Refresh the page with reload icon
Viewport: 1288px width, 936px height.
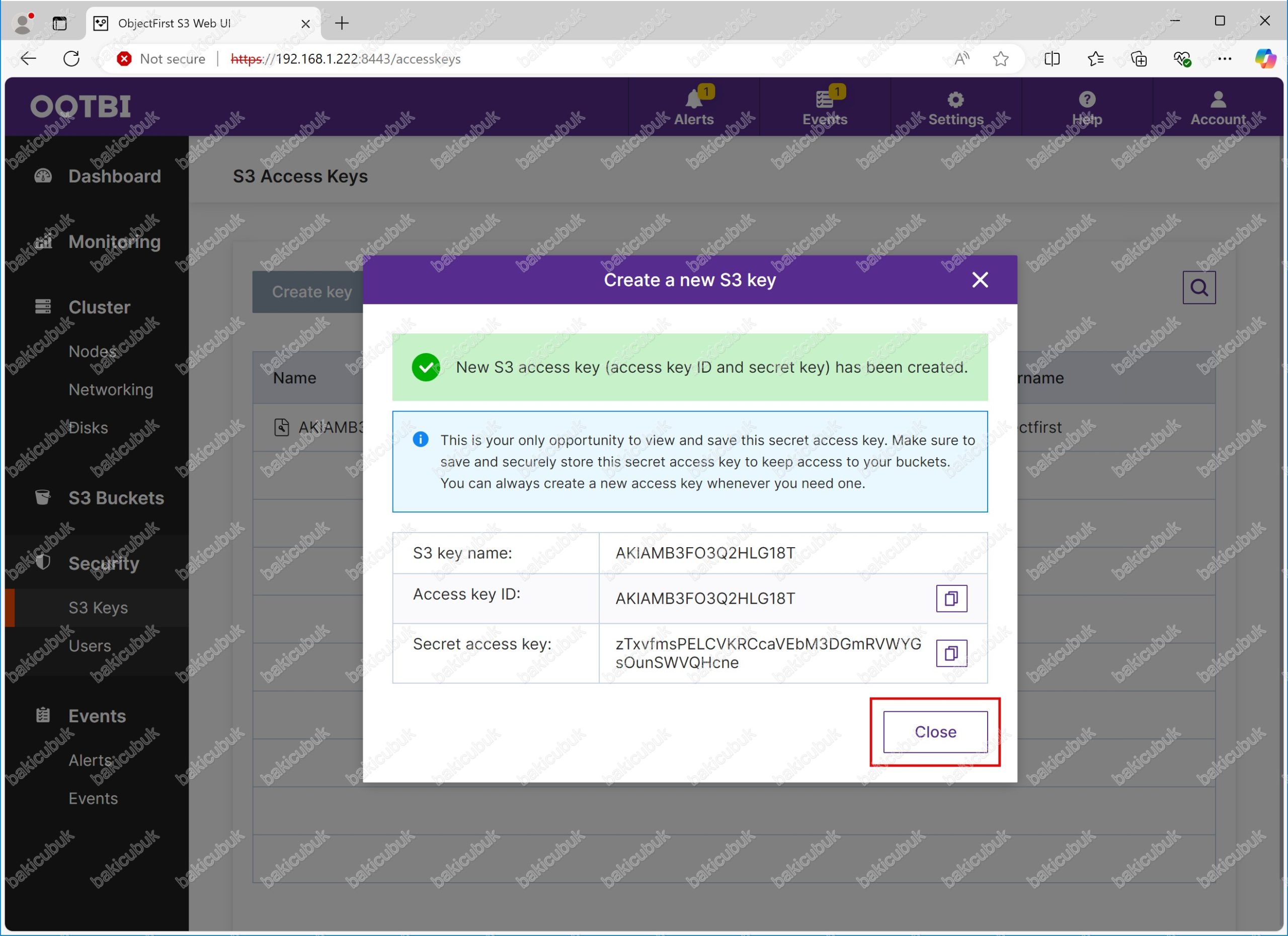pyautogui.click(x=71, y=58)
